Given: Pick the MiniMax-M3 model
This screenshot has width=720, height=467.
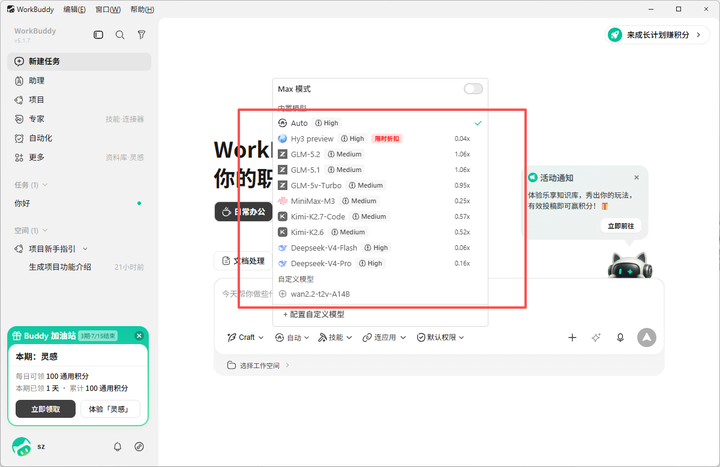Looking at the screenshot, I should [x=380, y=201].
